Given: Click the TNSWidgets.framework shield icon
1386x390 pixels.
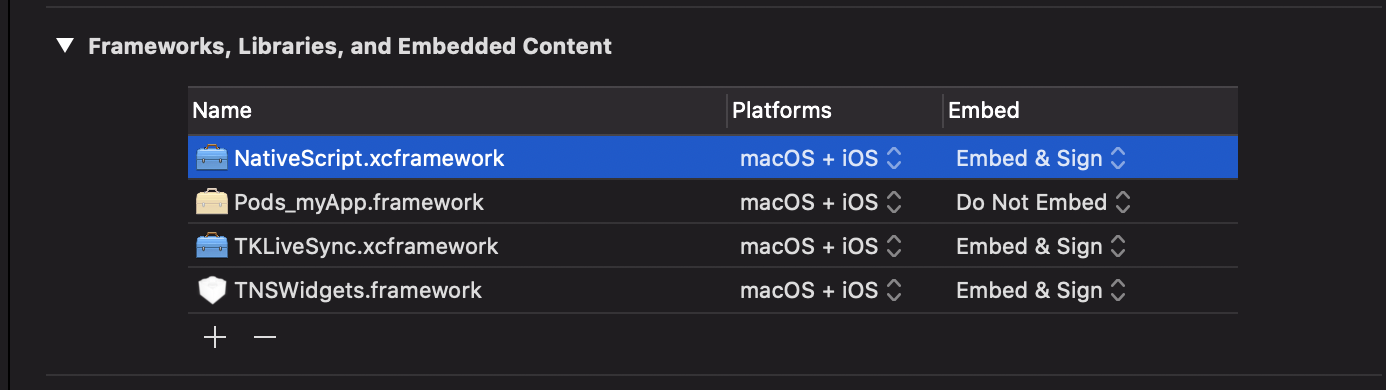Looking at the screenshot, I should coord(212,290).
